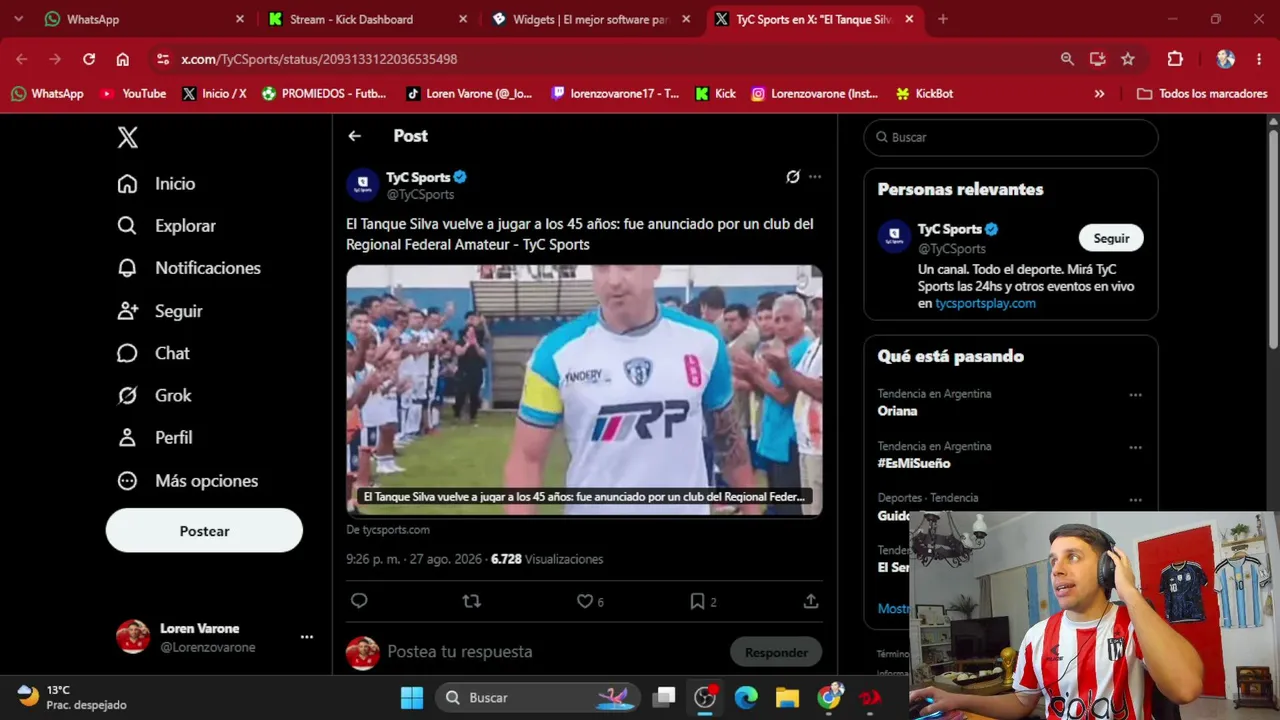Open the Windows Start menu
Viewport: 1280px width, 720px height.
tap(412, 698)
